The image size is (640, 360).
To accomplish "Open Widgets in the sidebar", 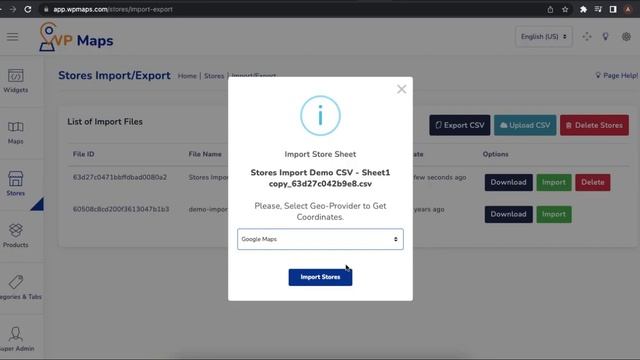I will tap(16, 81).
